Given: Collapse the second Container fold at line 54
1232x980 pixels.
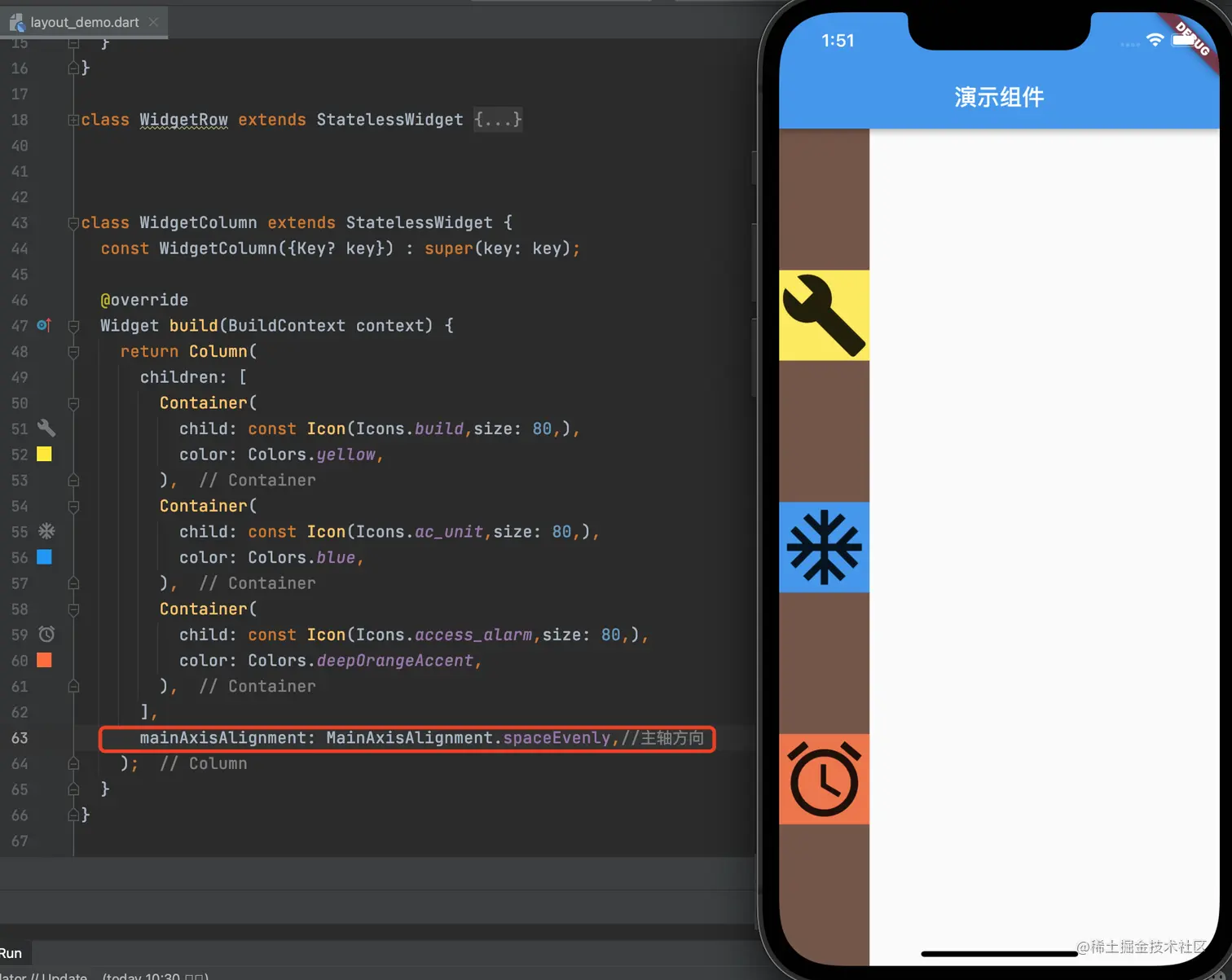Looking at the screenshot, I should point(73,506).
